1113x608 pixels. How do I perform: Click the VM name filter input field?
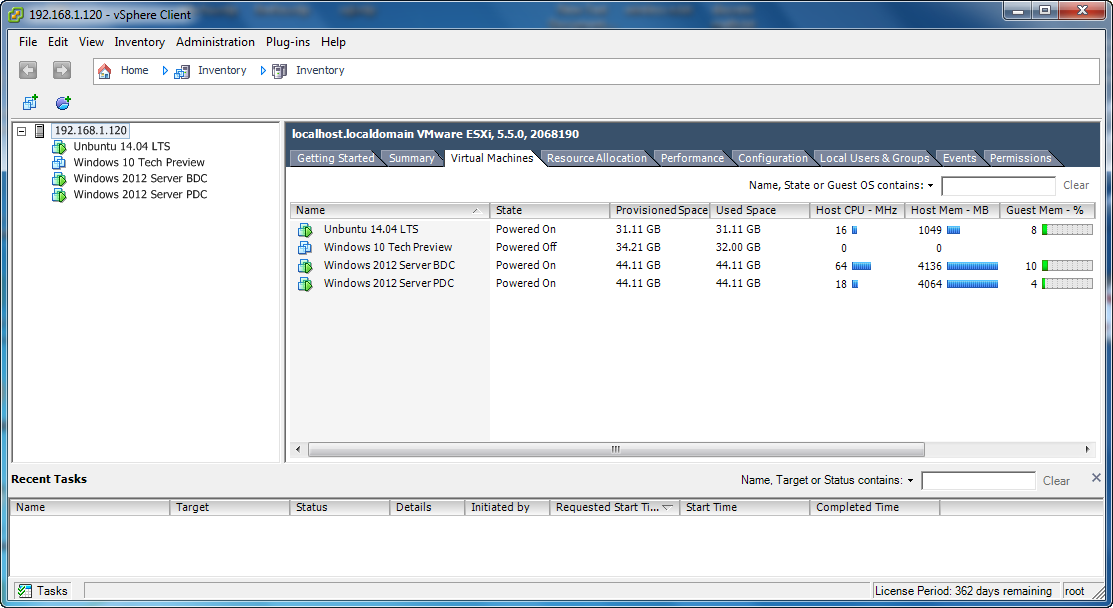998,186
